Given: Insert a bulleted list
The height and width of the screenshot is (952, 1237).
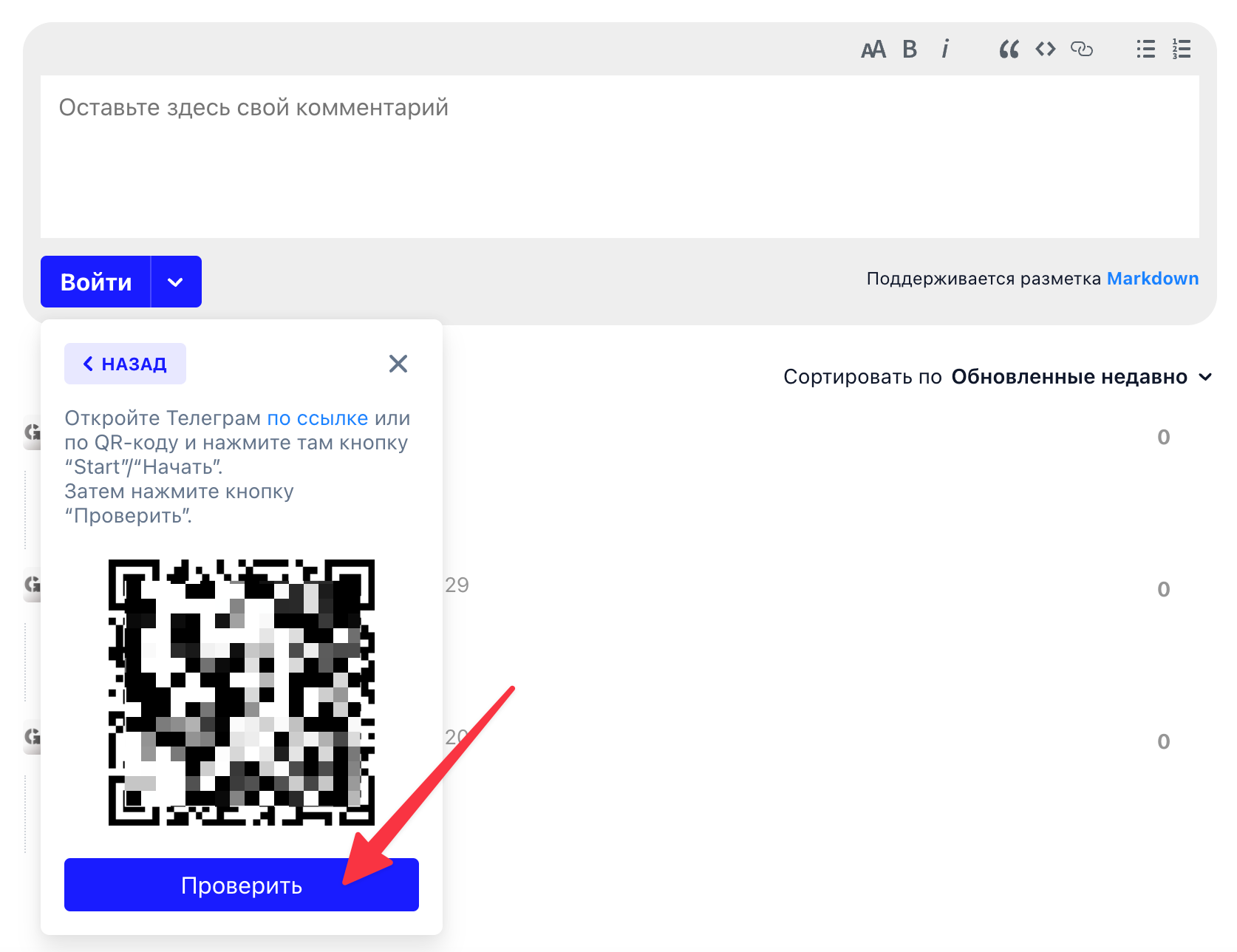Looking at the screenshot, I should click(1145, 49).
